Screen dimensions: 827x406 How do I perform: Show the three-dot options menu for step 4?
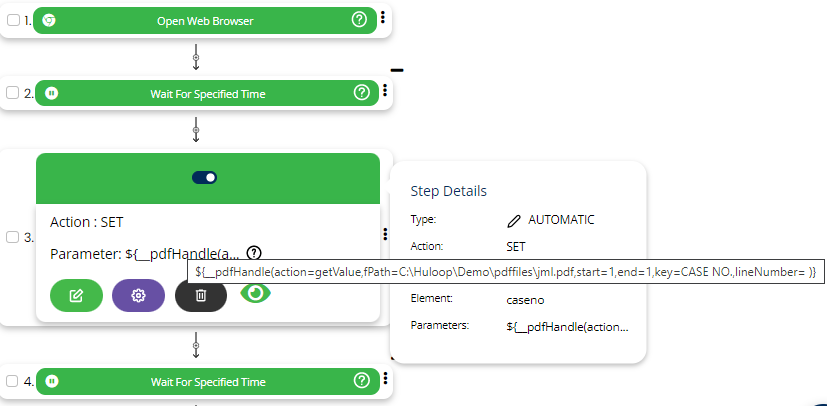385,379
